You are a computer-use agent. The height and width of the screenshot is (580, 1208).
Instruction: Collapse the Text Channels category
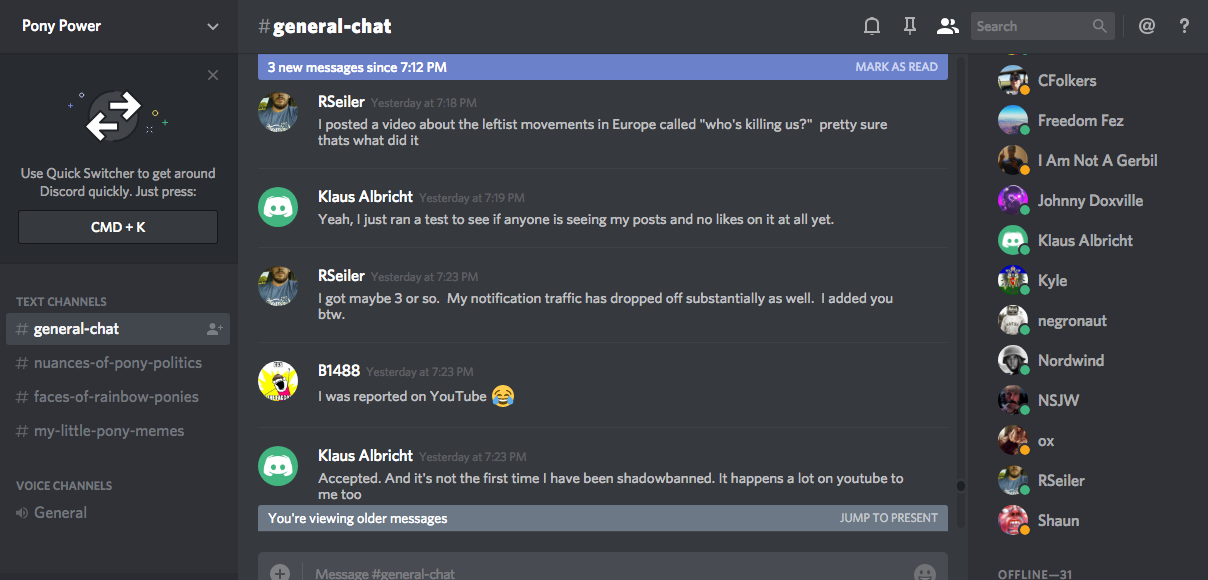61,301
